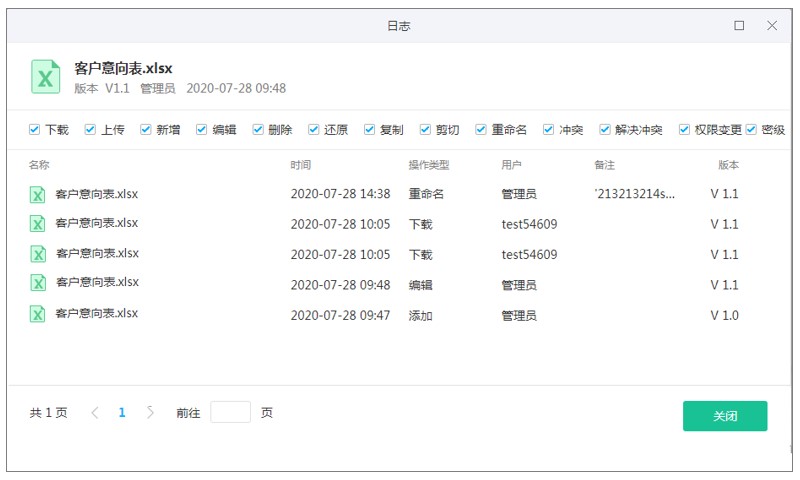Viewport: 800px width, 480px height.
Task: Select the V 1.0 添加 log entry row
Action: tap(400, 315)
